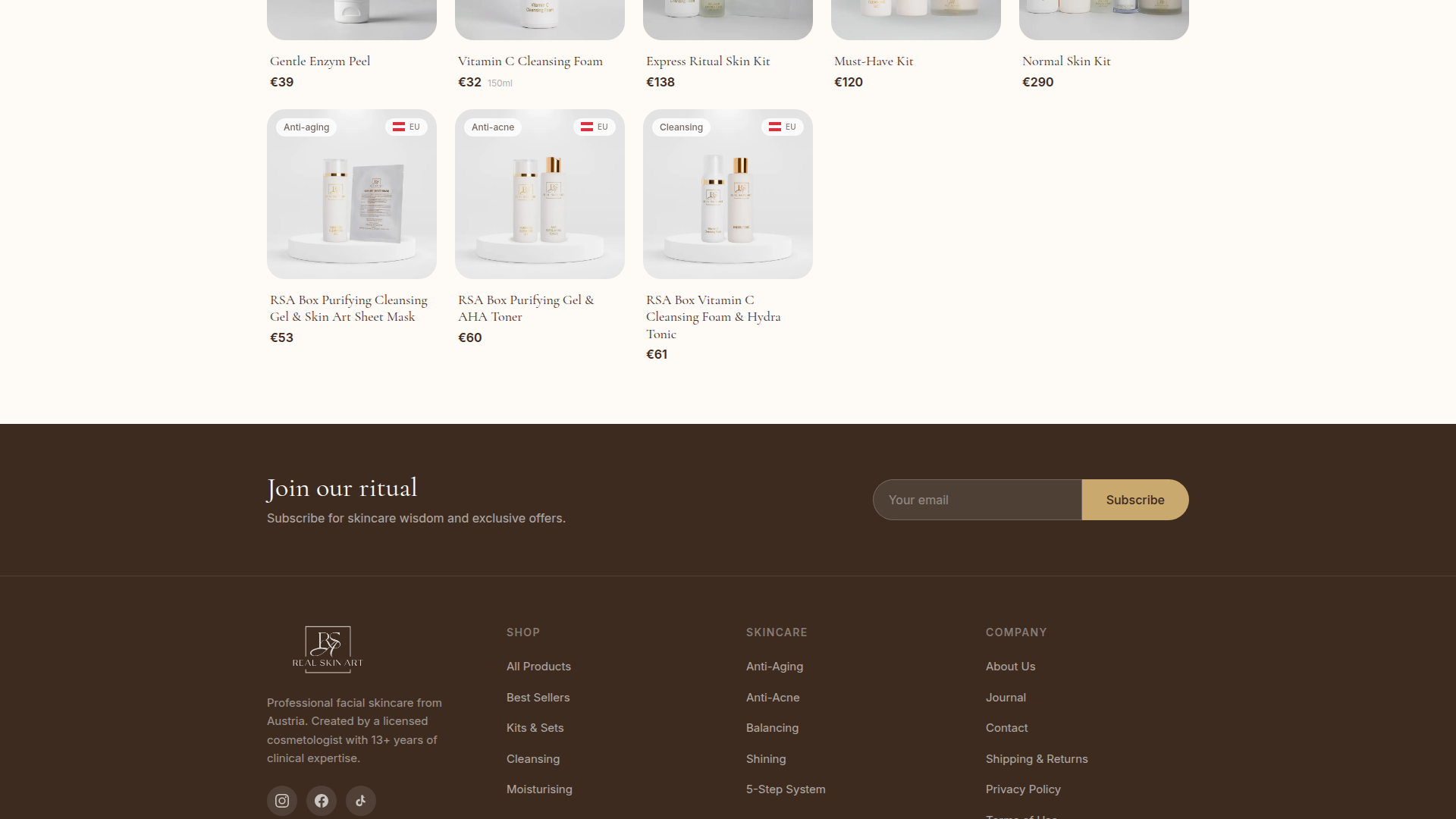Click EU flag badge on Cleansing product

(783, 127)
